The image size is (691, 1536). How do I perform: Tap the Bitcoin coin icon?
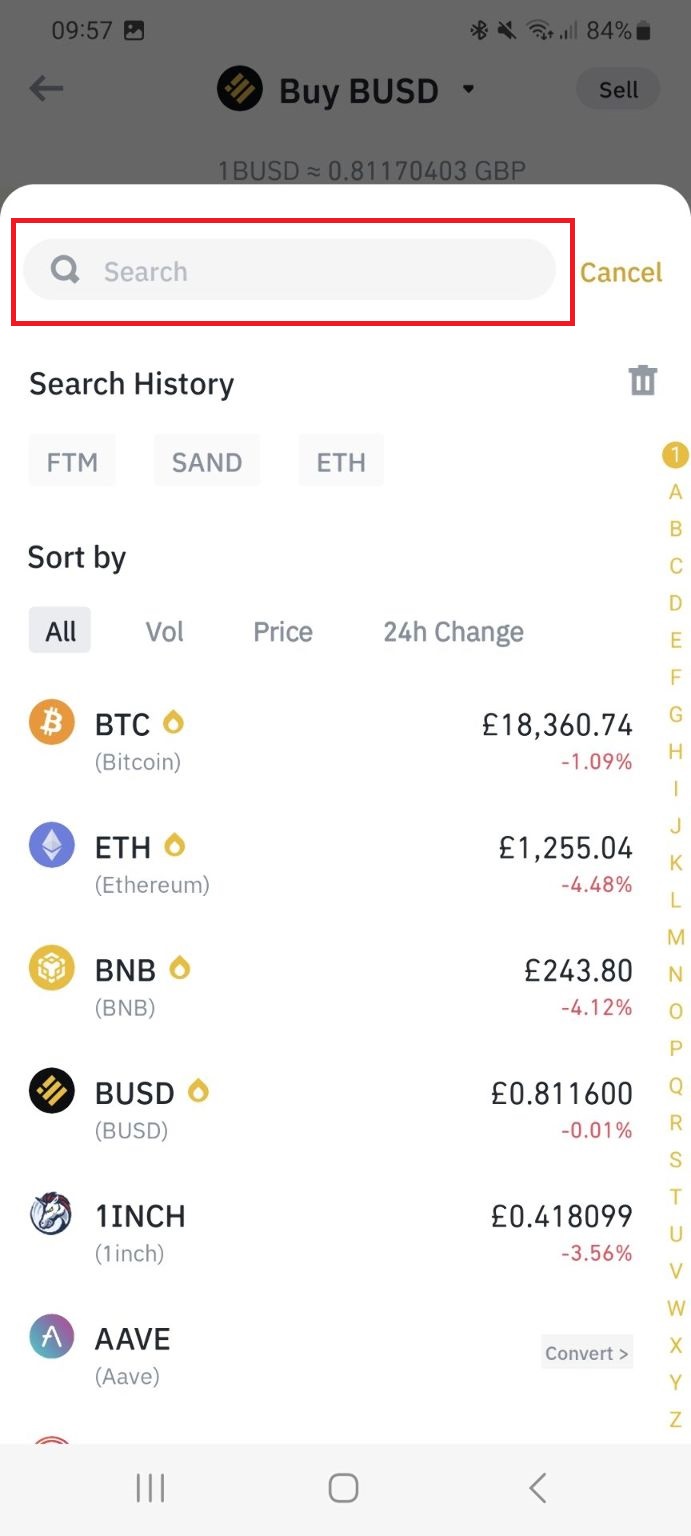52,722
